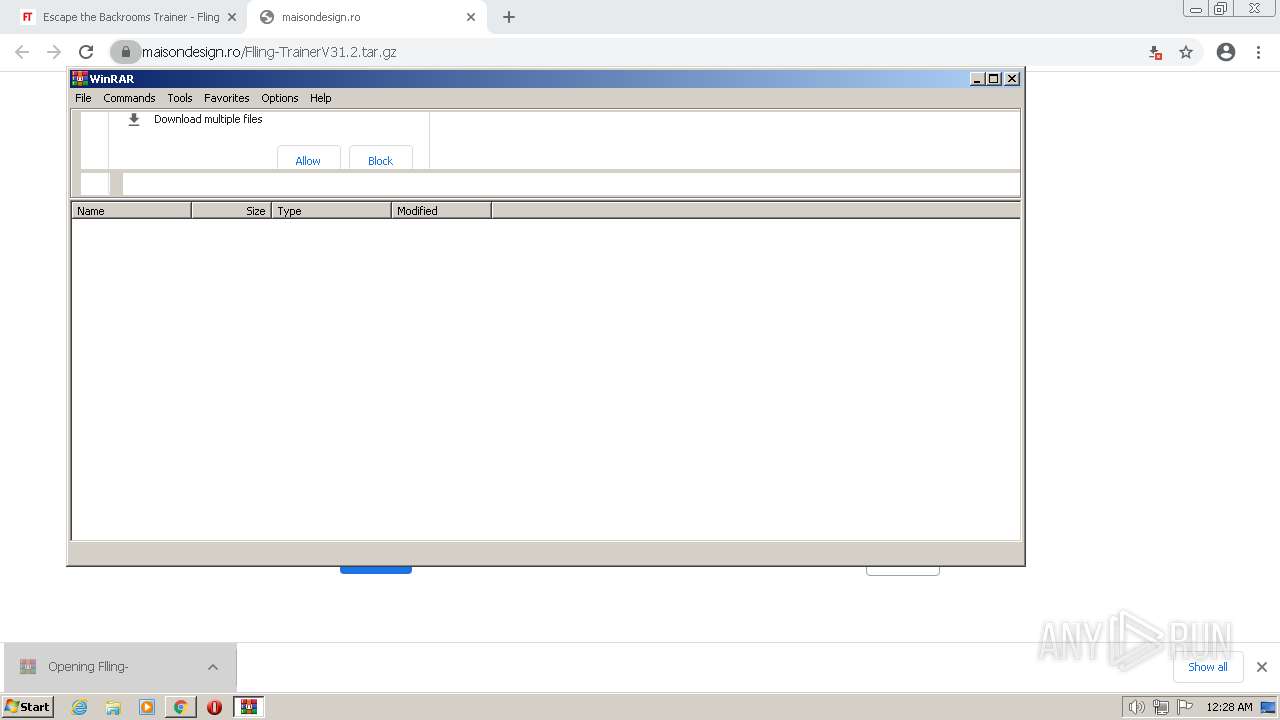Open volume control in tray
Image resolution: width=1280 pixels, height=720 pixels.
point(1136,707)
